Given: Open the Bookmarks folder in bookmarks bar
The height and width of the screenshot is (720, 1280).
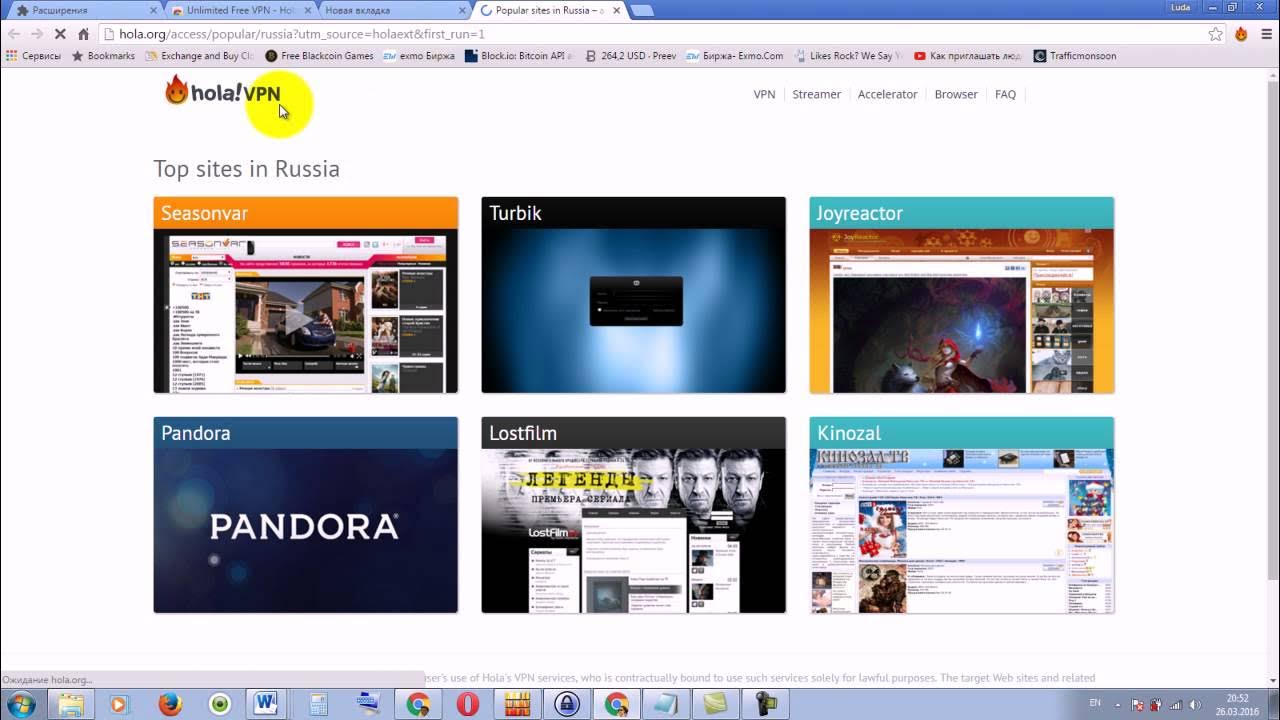Looking at the screenshot, I should pos(103,56).
